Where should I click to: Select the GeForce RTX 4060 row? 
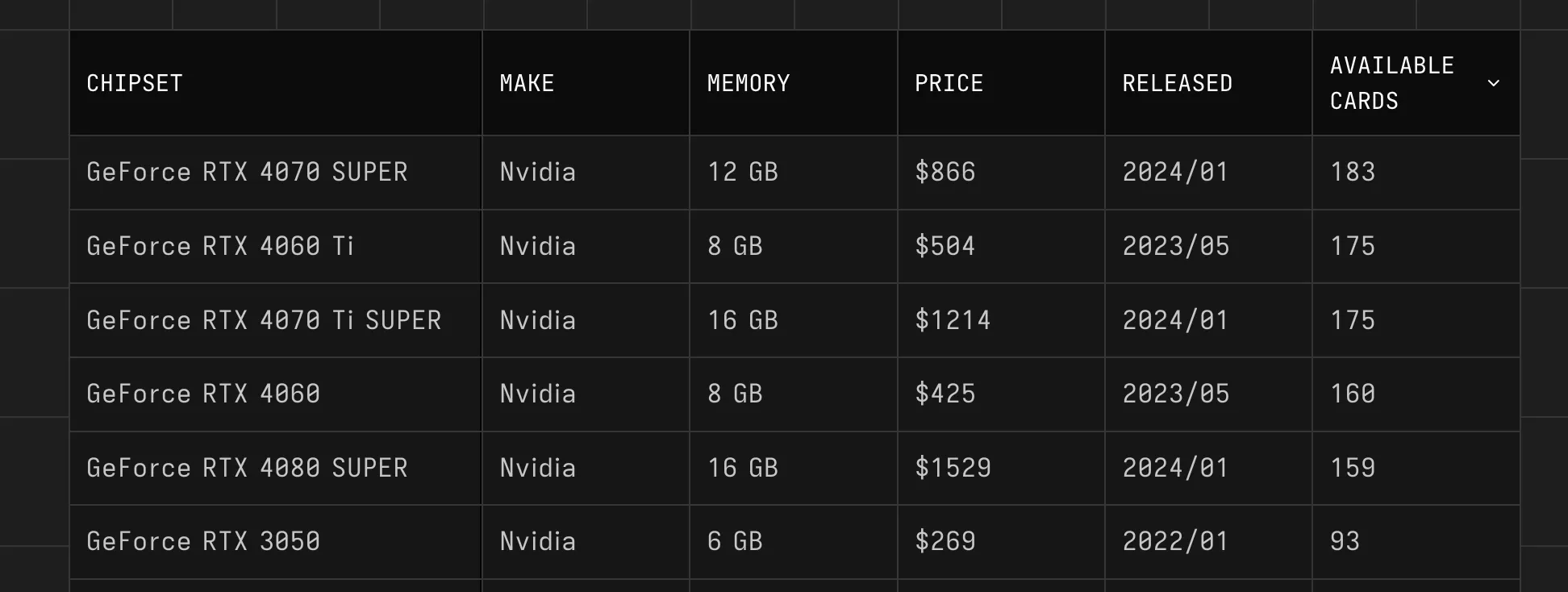pyautogui.click(x=204, y=394)
